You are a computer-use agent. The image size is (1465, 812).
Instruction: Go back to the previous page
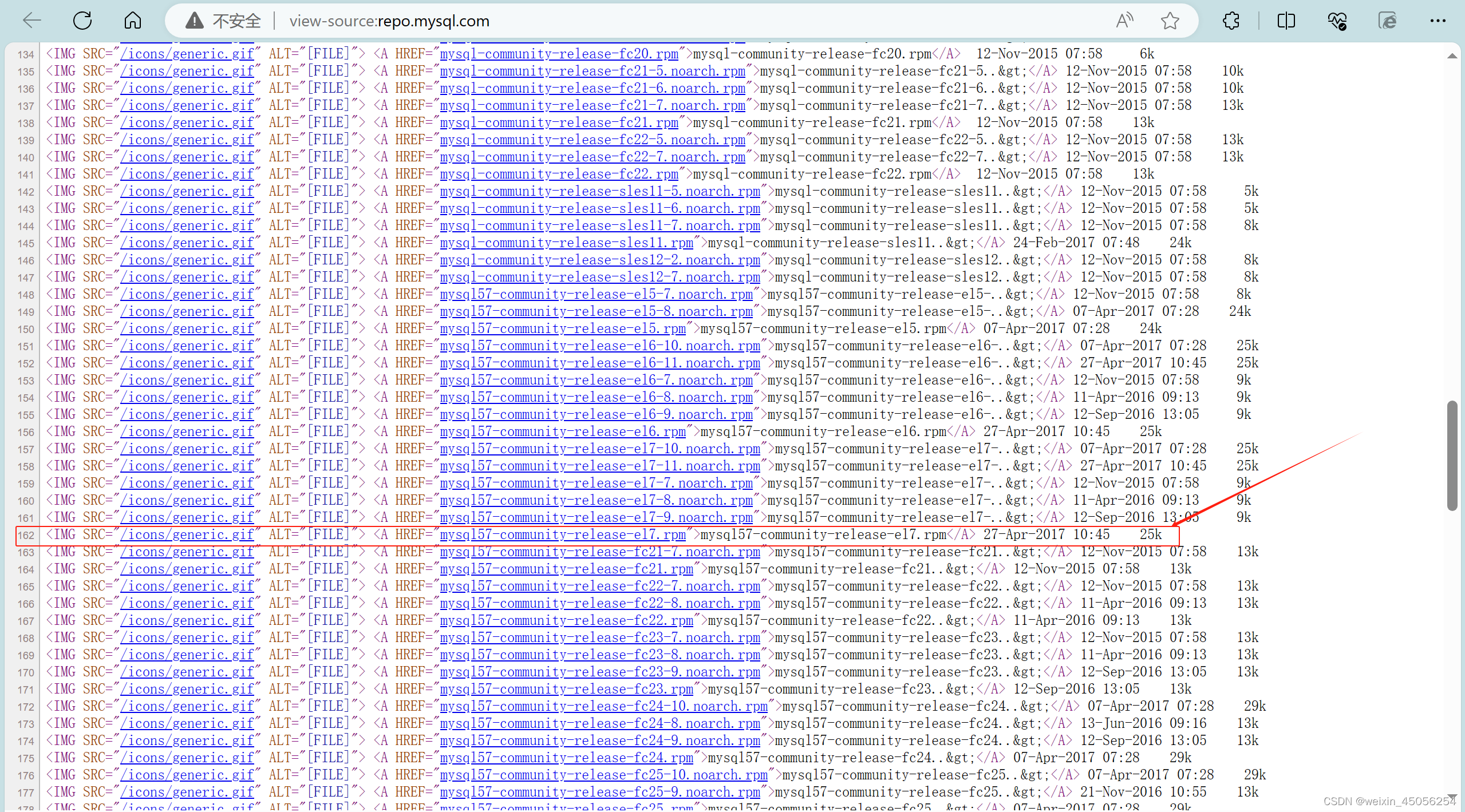32,21
